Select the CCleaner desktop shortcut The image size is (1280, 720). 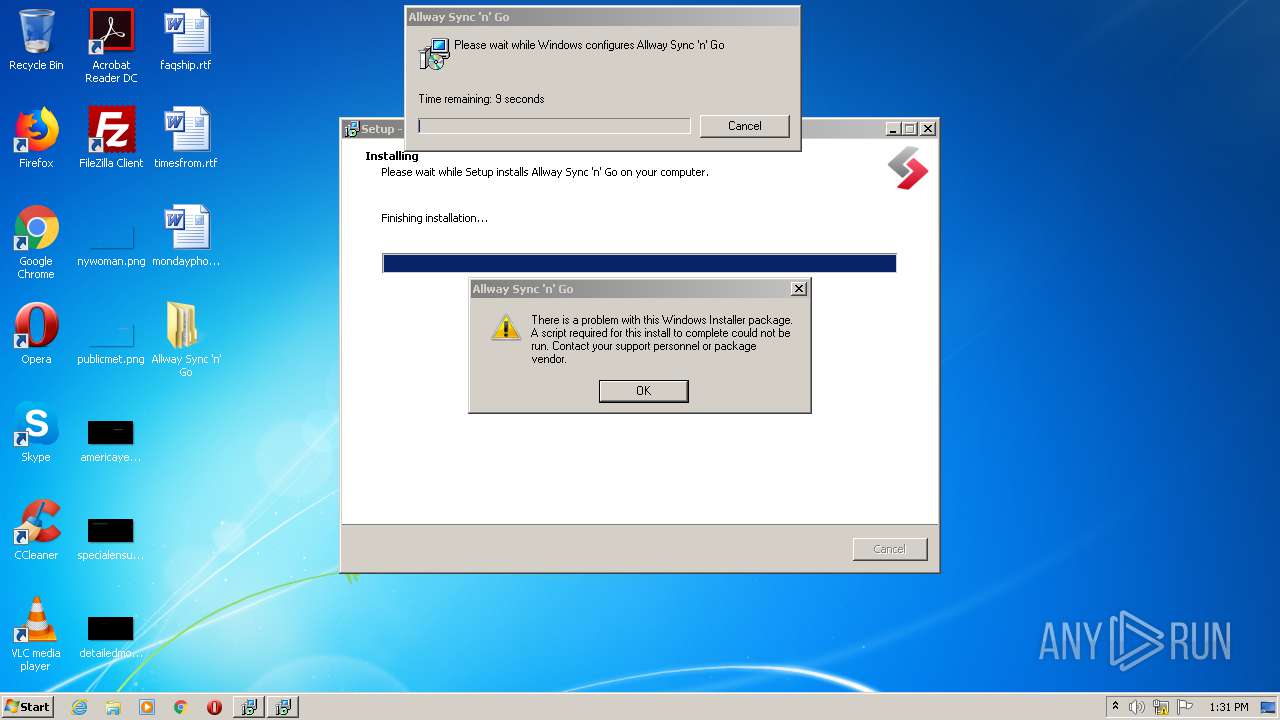tap(36, 530)
